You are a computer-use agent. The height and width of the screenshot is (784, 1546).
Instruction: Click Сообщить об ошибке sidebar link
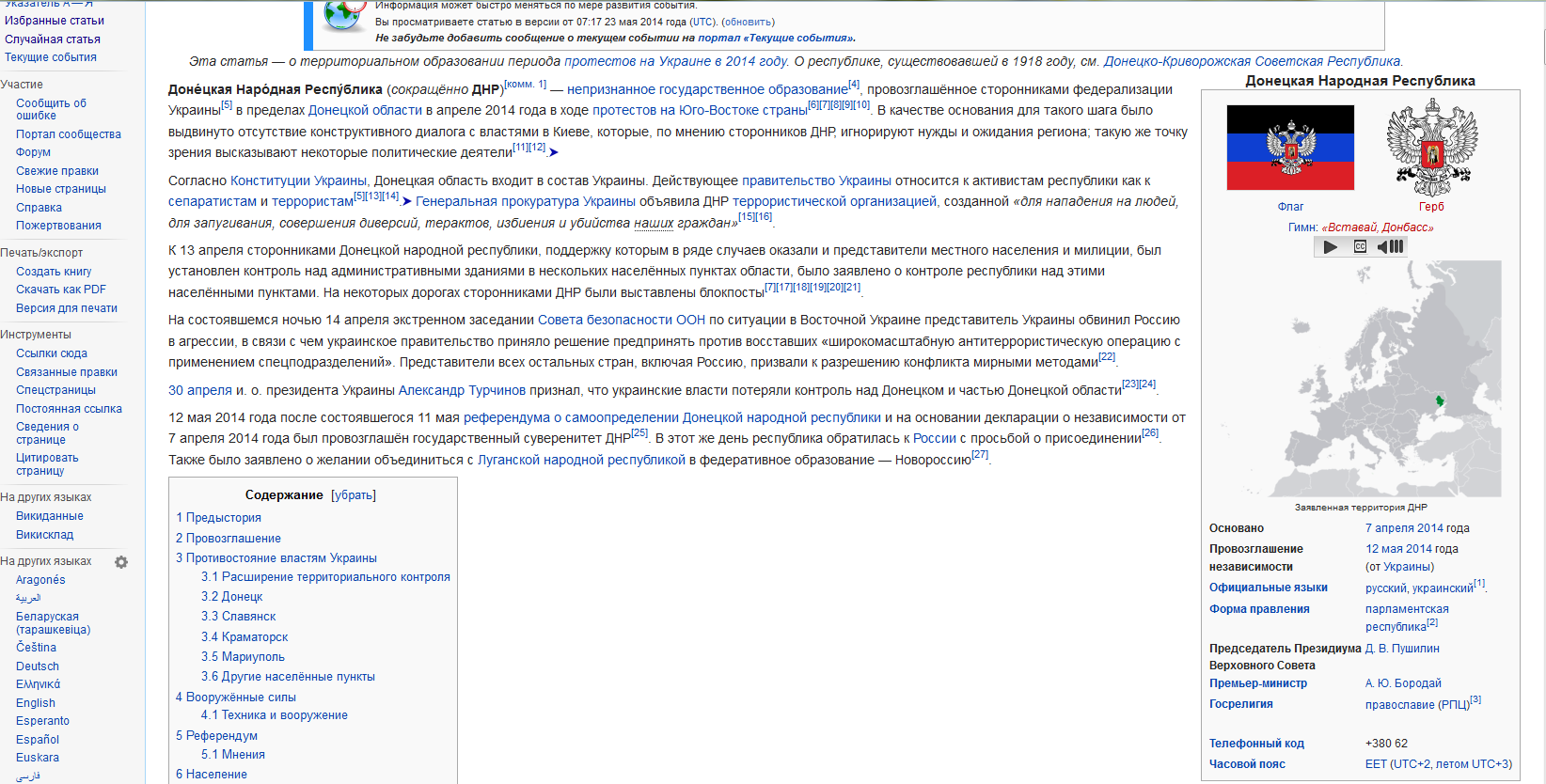click(51, 110)
